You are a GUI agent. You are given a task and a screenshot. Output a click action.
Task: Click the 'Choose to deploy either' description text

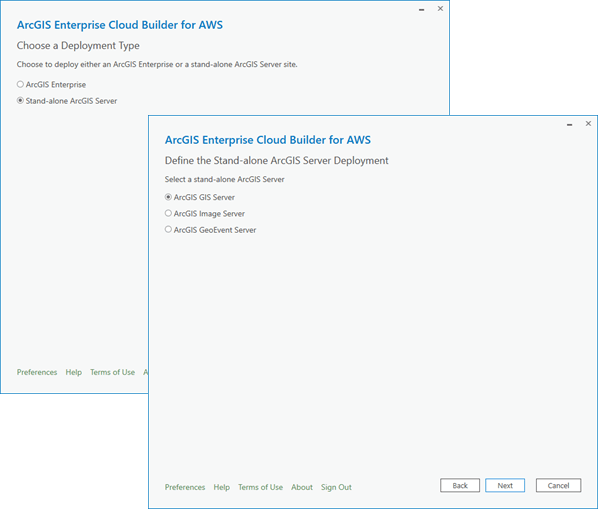click(157, 64)
